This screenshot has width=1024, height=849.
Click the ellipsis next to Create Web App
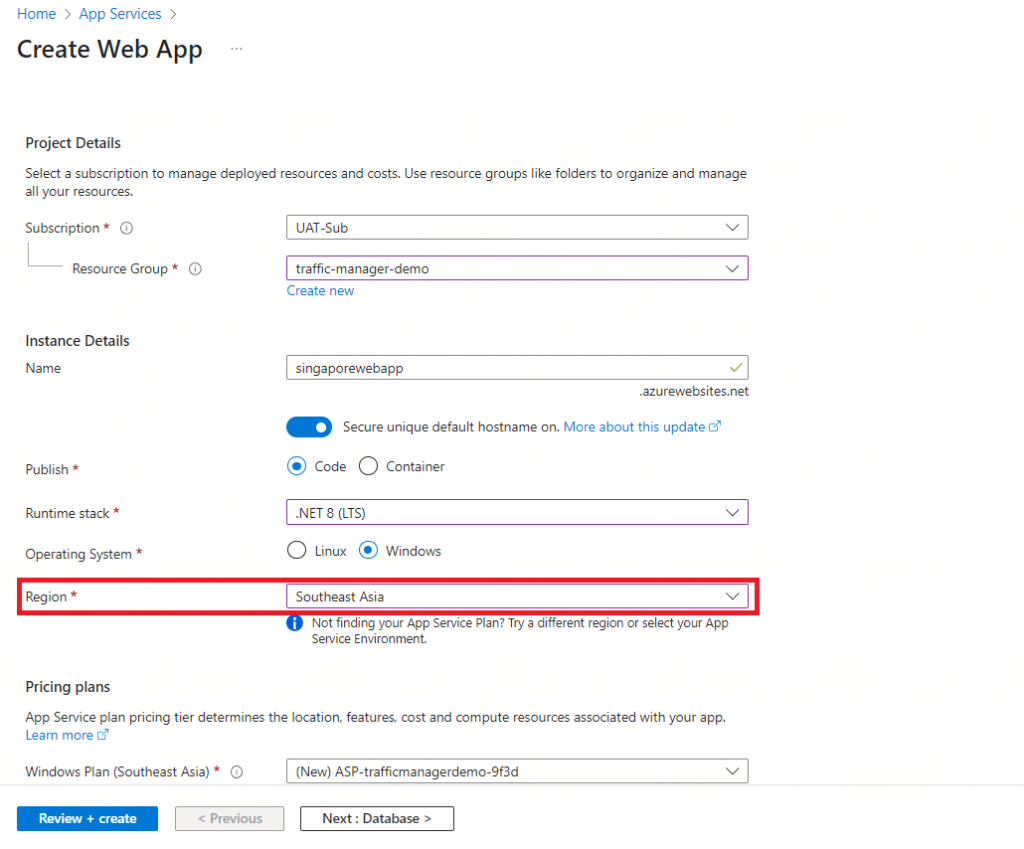click(x=237, y=48)
